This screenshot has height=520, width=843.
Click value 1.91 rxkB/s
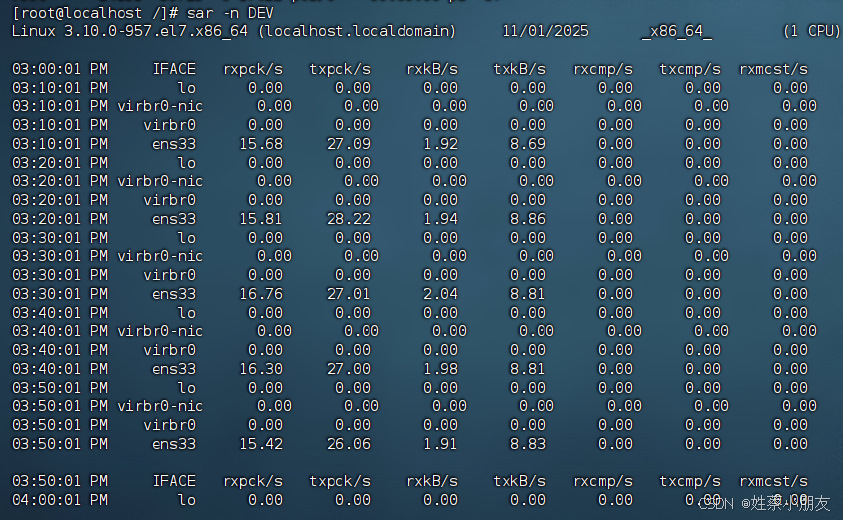440,444
